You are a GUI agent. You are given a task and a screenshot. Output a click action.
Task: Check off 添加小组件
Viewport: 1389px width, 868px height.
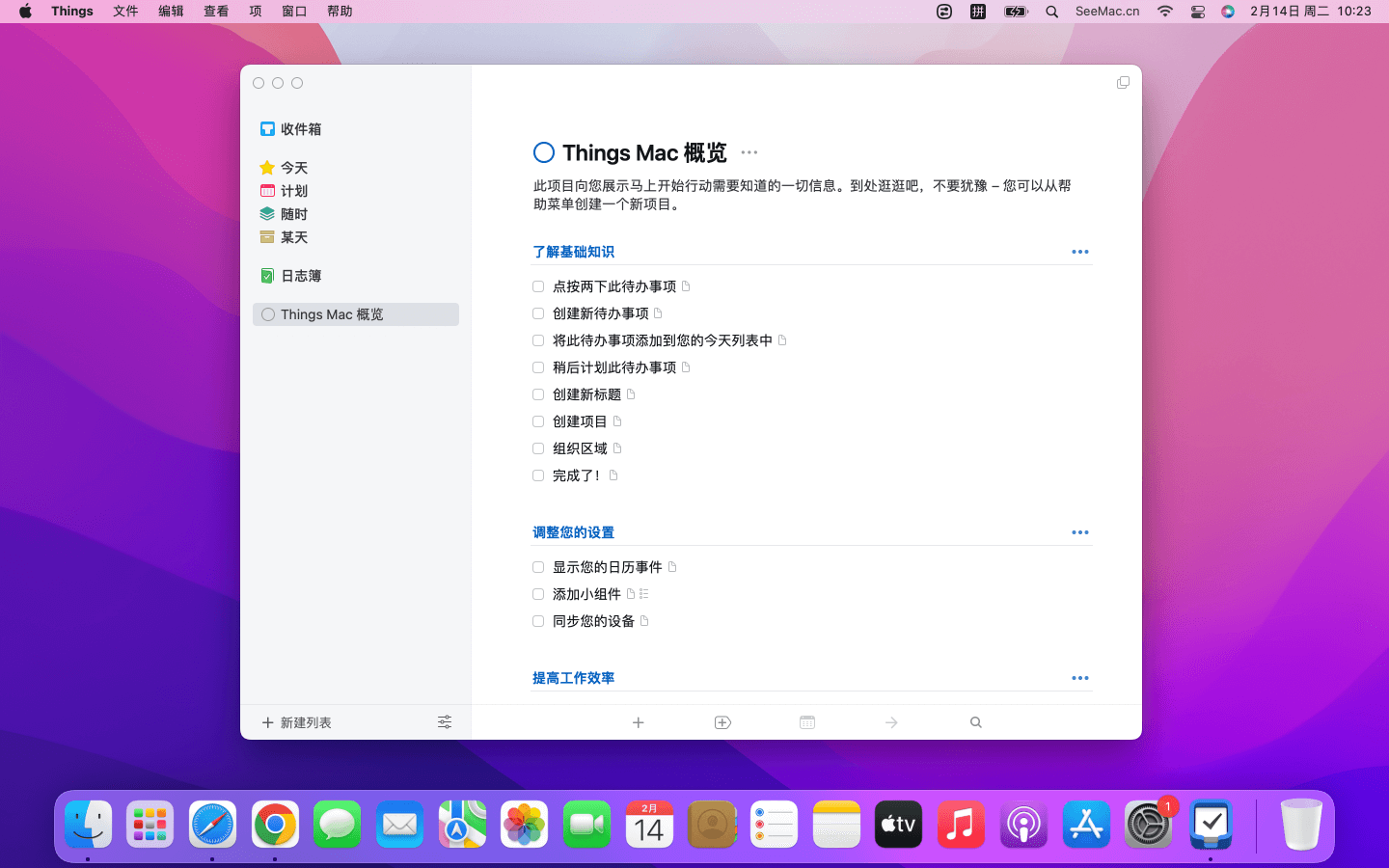coord(538,594)
